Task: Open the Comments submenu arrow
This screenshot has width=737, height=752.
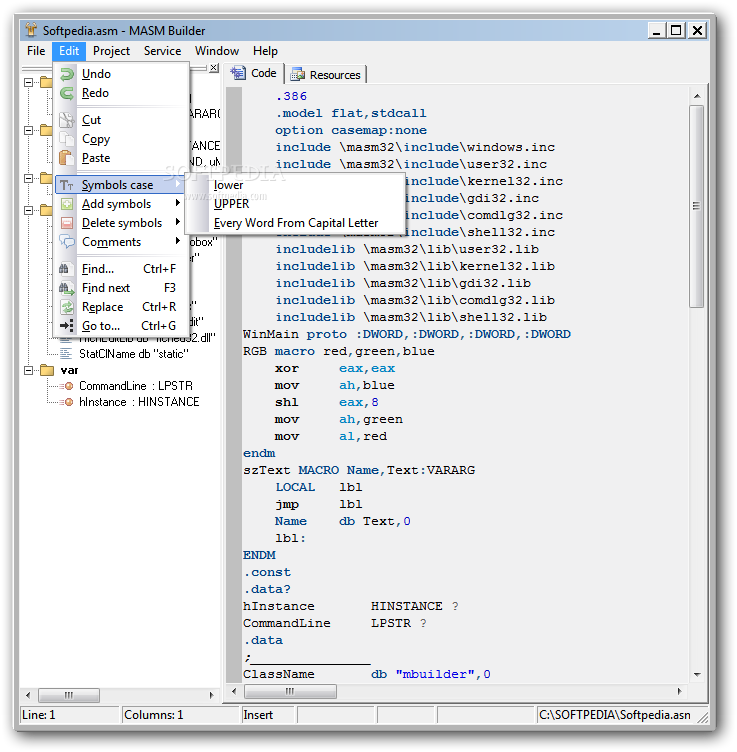Action: click(178, 241)
